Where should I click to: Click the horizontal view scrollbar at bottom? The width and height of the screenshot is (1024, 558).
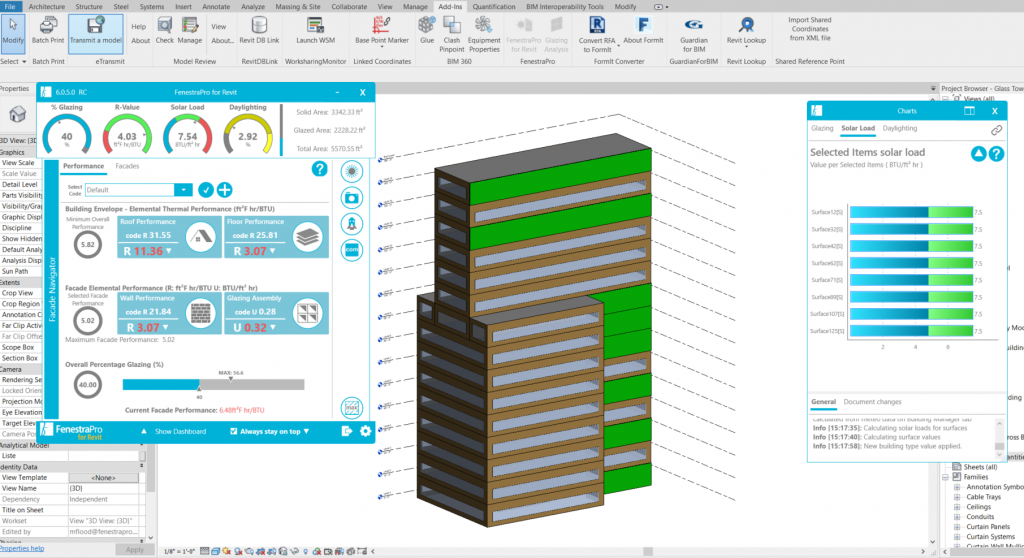pos(648,551)
